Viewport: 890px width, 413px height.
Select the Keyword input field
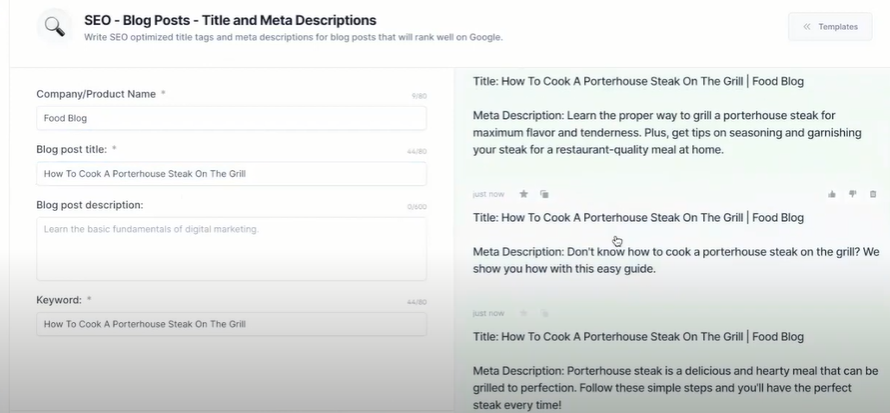231,324
